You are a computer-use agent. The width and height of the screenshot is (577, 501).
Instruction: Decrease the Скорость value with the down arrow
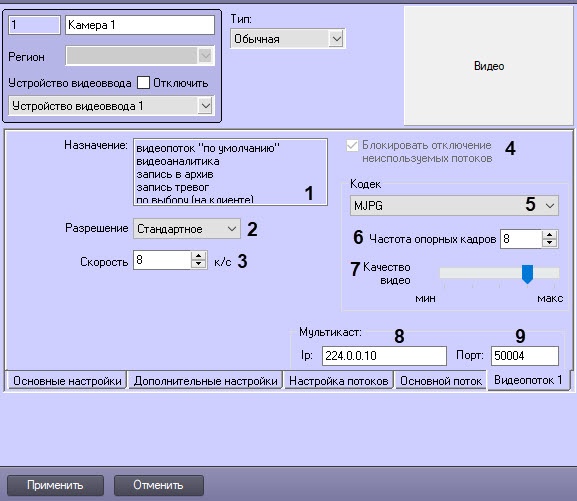tap(199, 264)
